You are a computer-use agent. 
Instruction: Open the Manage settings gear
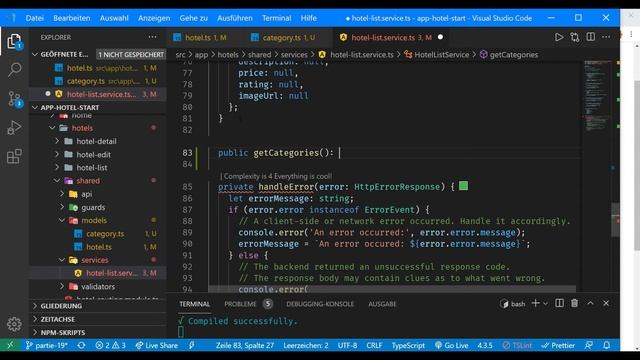point(14,324)
